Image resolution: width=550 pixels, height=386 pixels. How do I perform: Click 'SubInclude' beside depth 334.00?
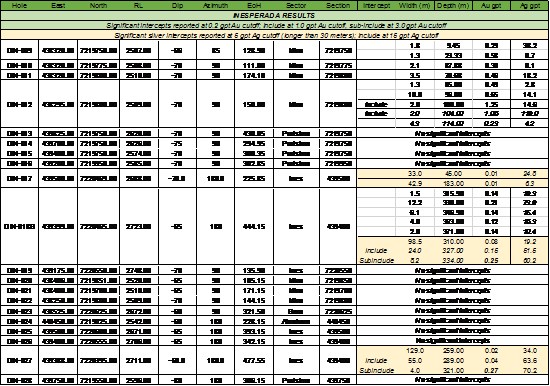click(376, 260)
